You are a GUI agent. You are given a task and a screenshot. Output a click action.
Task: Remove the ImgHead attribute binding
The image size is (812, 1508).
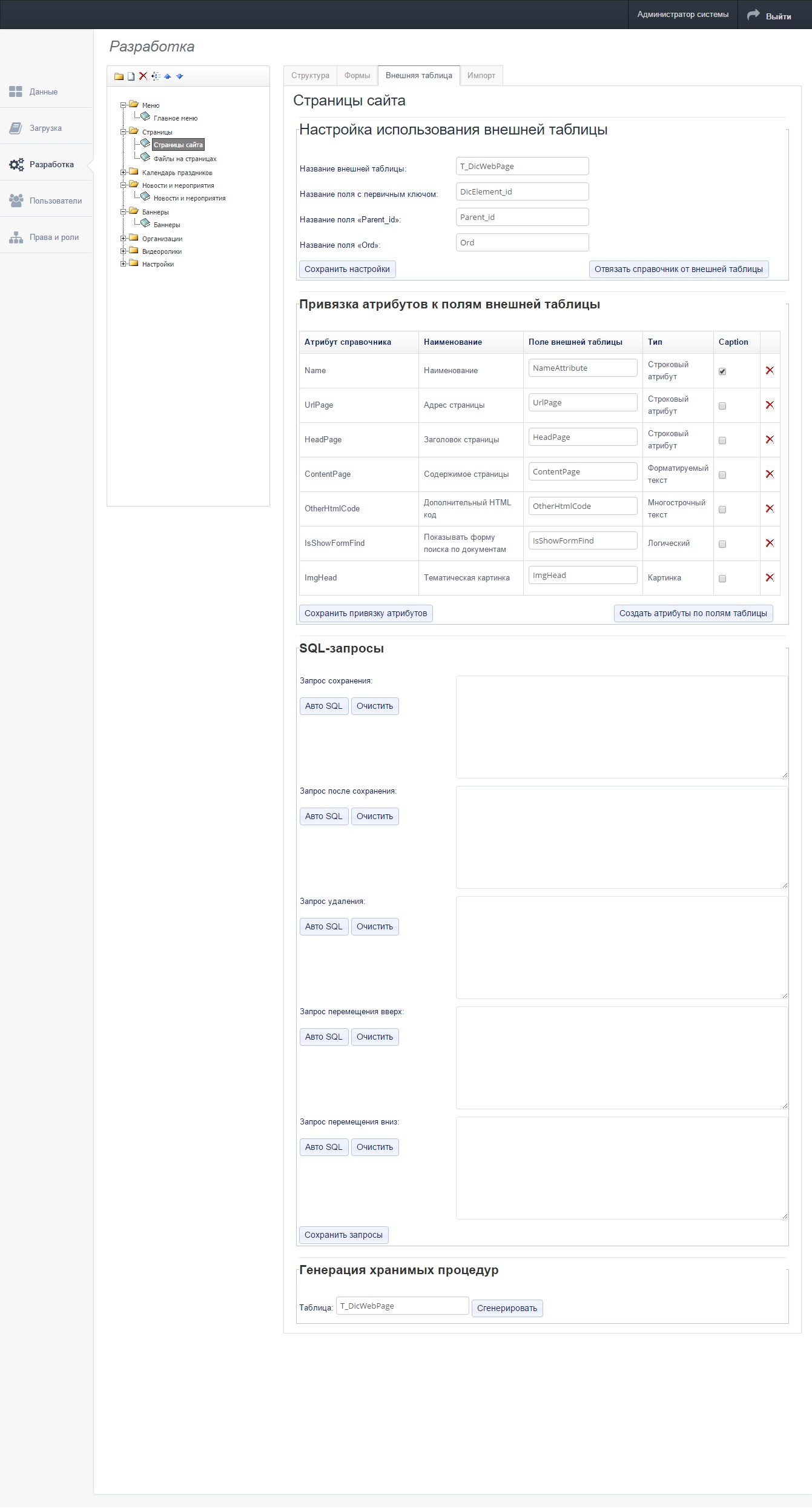point(770,578)
